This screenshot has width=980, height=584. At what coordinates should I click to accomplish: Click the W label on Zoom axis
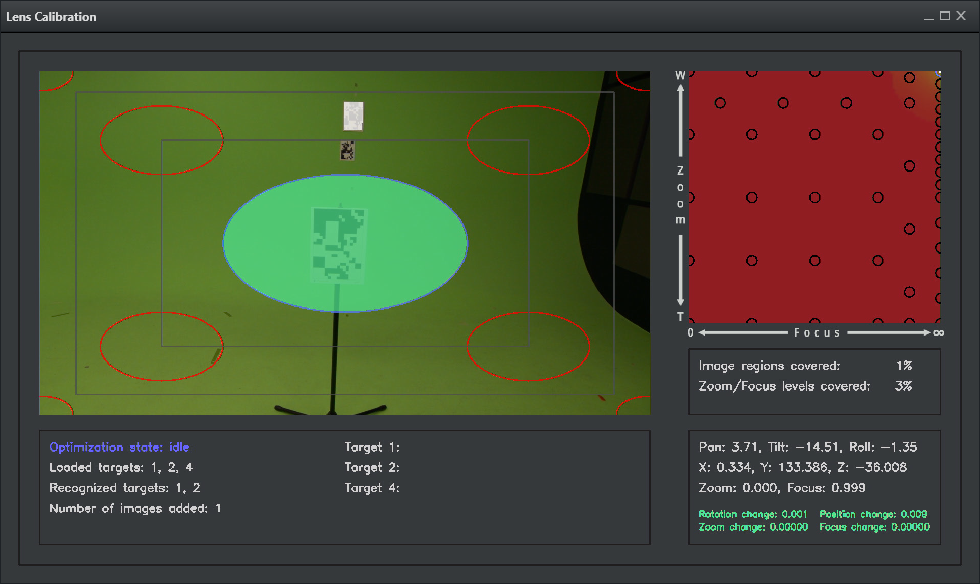pyautogui.click(x=680, y=76)
